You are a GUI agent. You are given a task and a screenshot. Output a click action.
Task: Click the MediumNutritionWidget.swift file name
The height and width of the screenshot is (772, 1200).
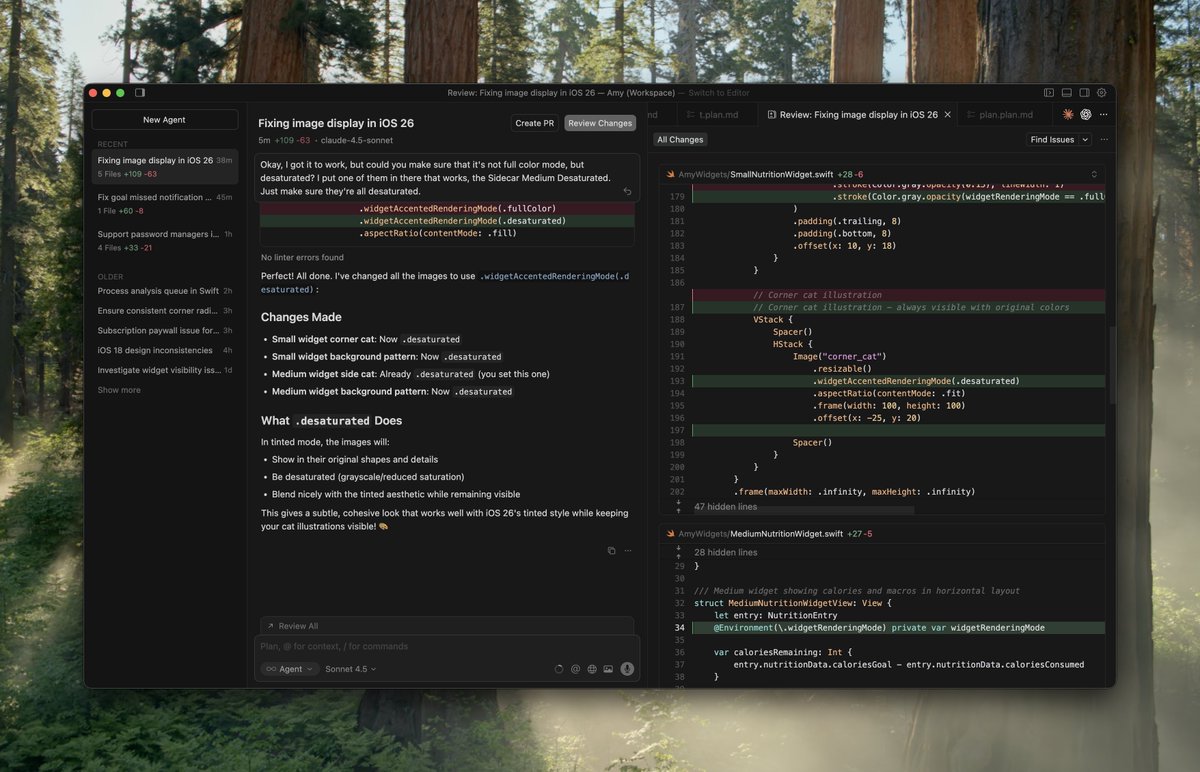tap(787, 534)
